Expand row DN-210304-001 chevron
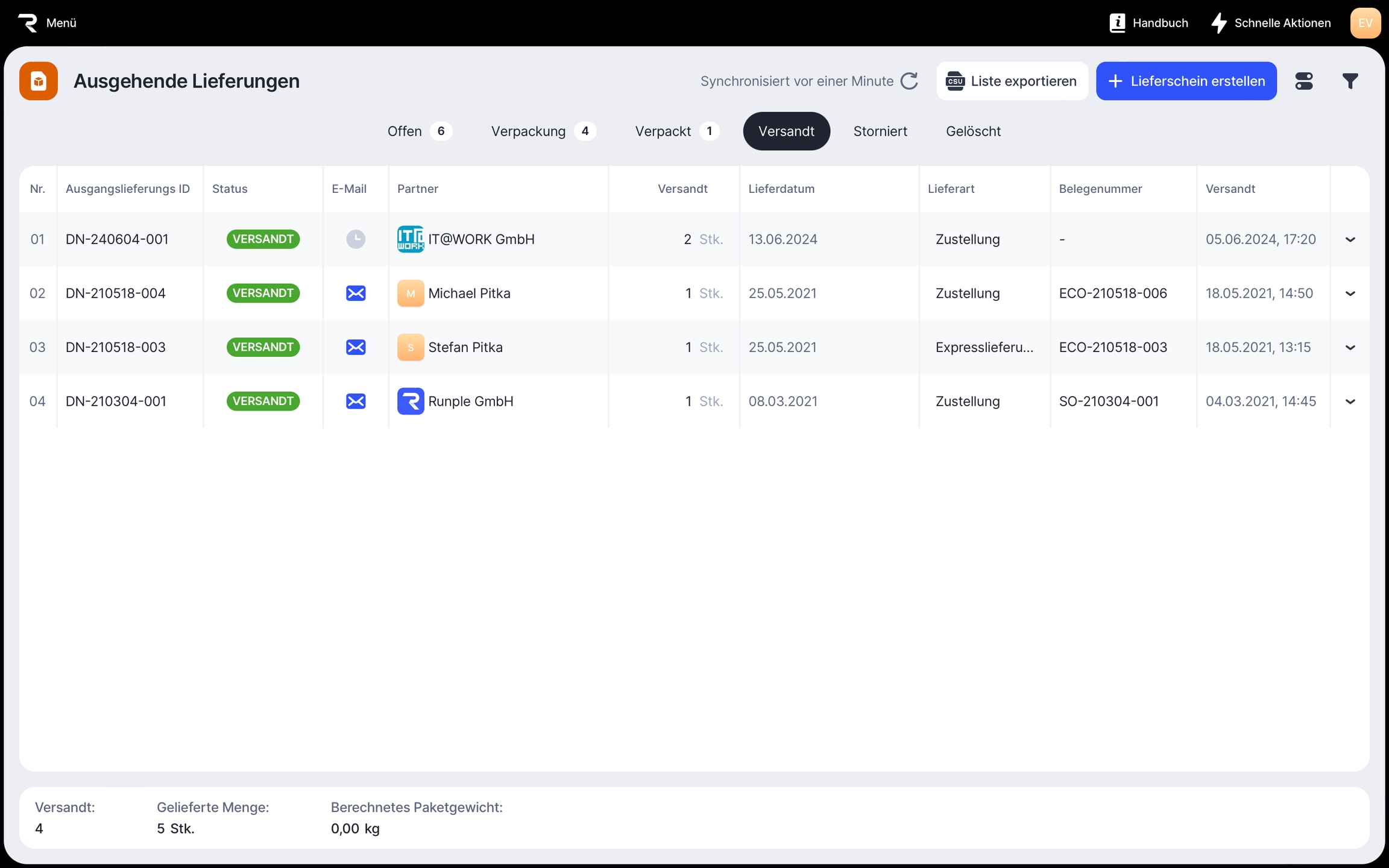The width and height of the screenshot is (1389, 868). pyautogui.click(x=1350, y=402)
